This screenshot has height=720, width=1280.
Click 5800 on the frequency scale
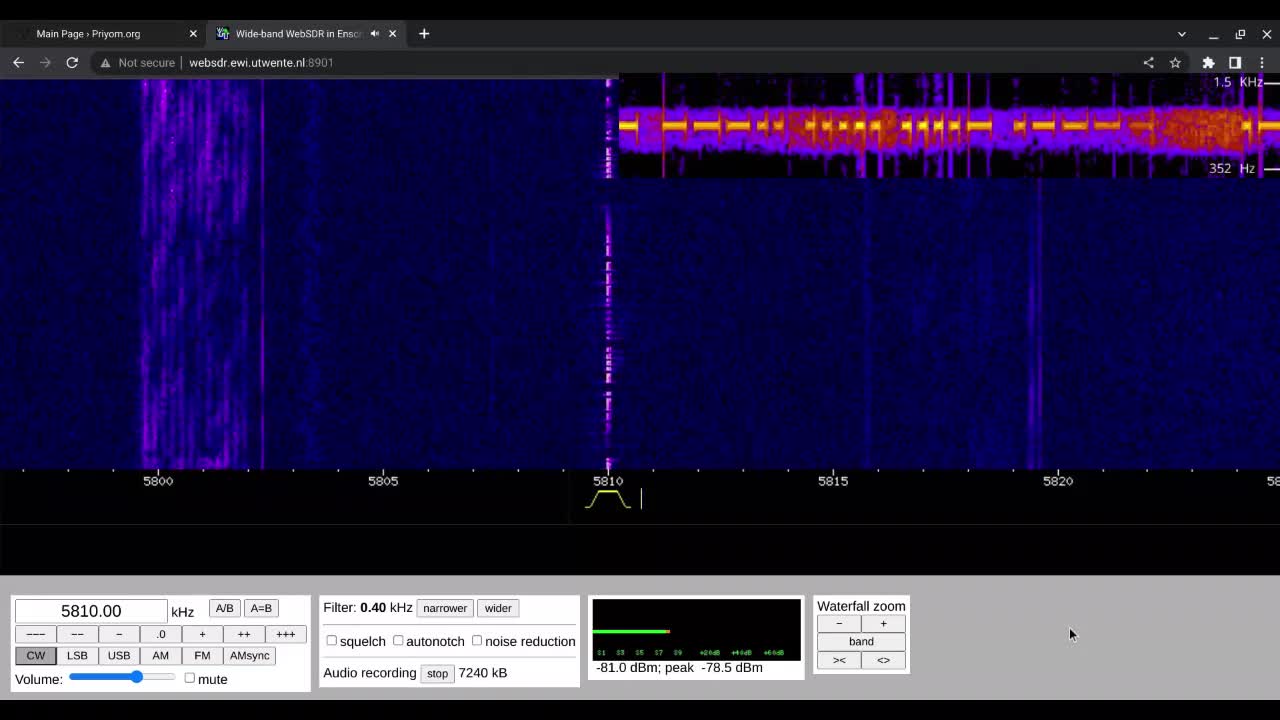coord(158,481)
